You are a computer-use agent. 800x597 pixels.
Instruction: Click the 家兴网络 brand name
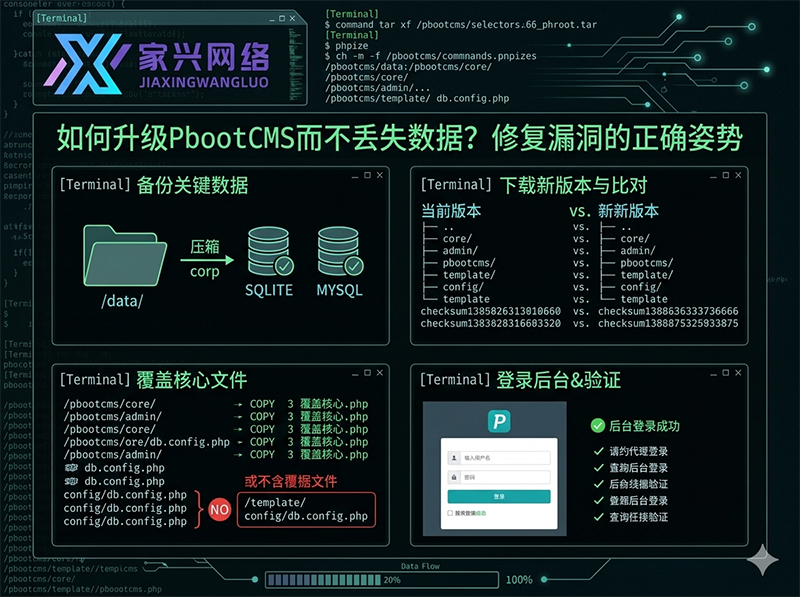(x=204, y=57)
